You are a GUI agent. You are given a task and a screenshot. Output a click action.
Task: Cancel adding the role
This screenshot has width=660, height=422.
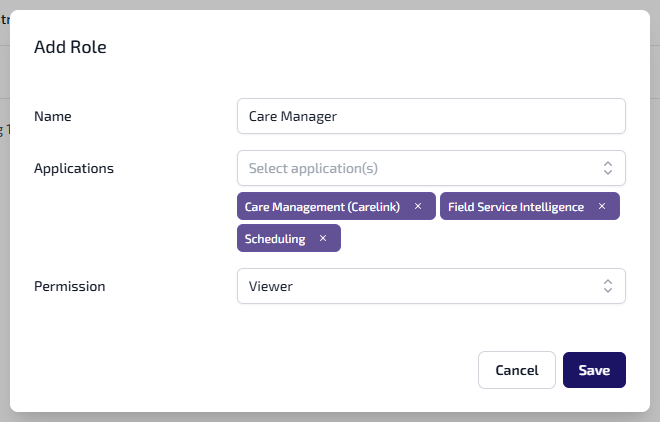coord(517,370)
